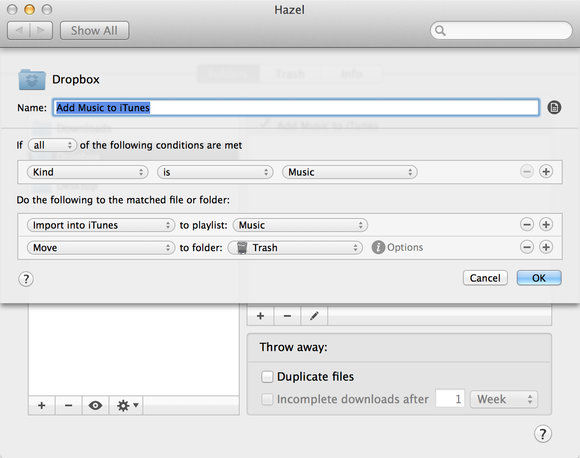Add a folder to the folders list
The height and width of the screenshot is (458, 580).
click(42, 405)
